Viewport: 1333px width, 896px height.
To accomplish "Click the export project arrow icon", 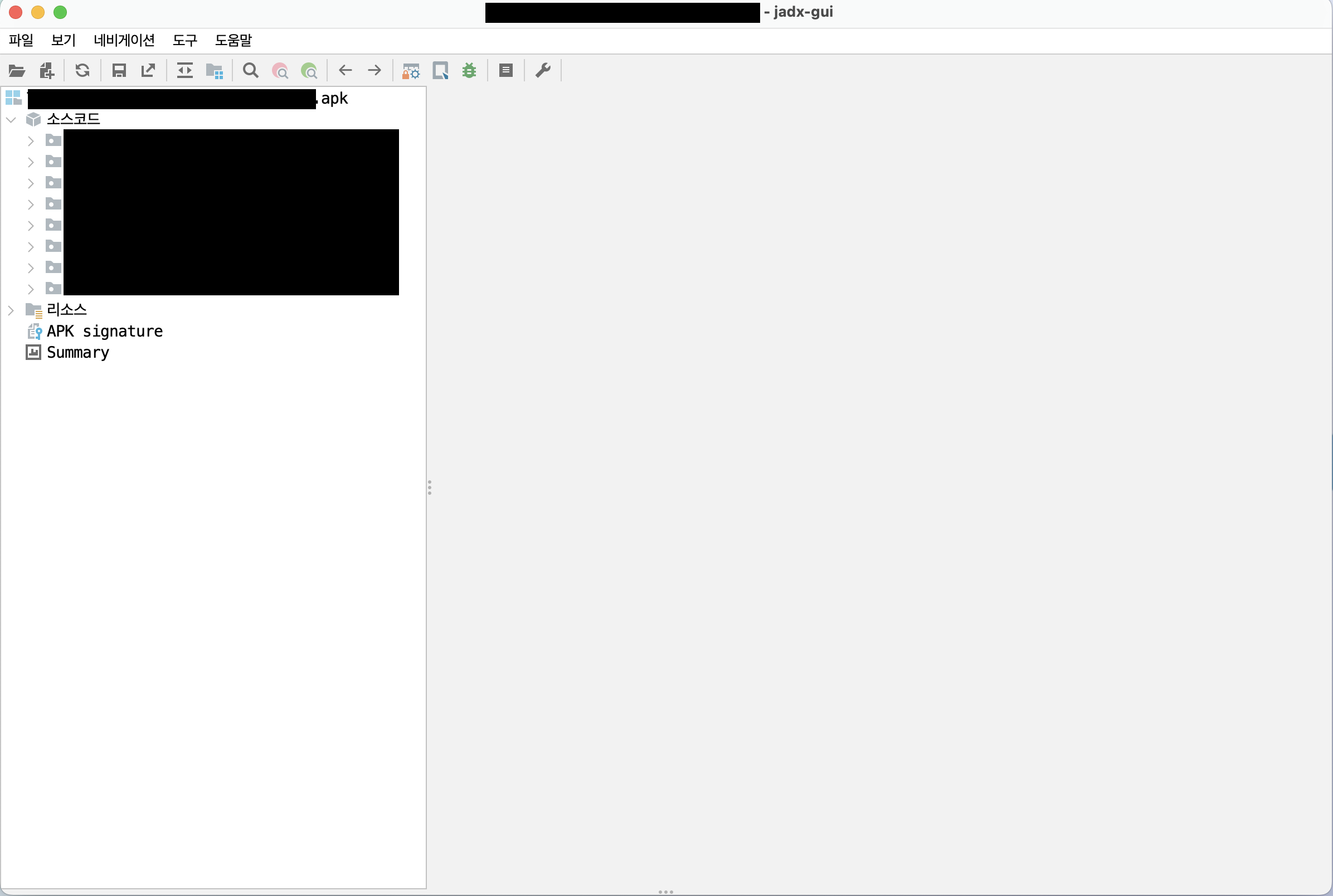I will (x=148, y=71).
